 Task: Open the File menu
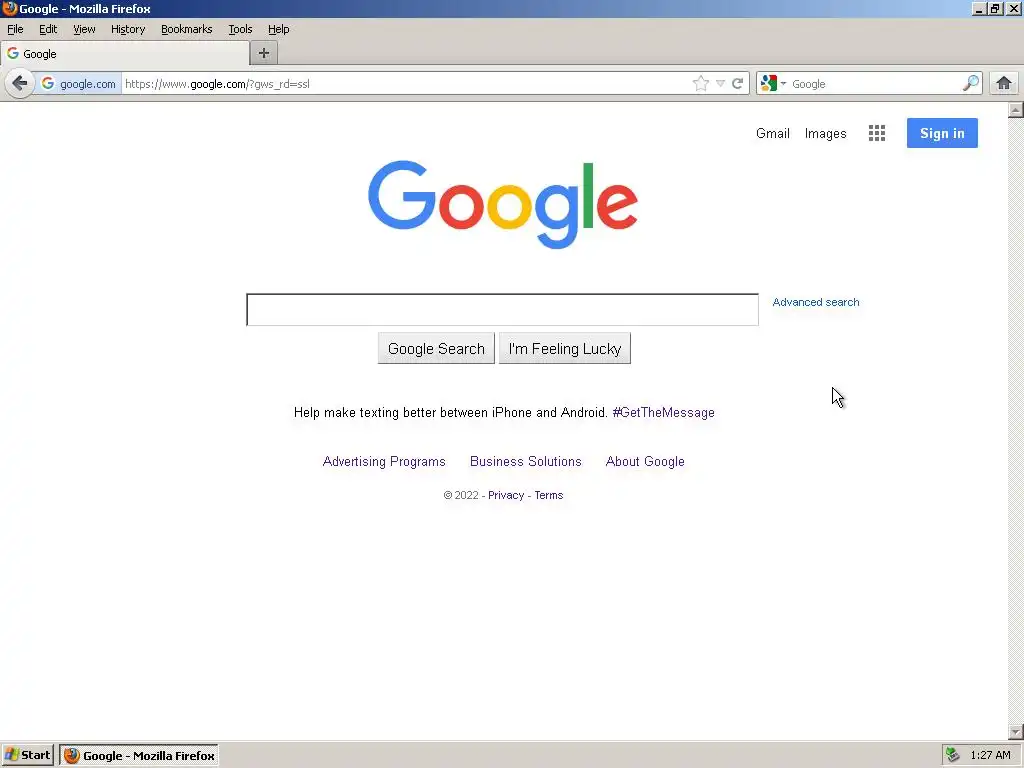(x=15, y=29)
